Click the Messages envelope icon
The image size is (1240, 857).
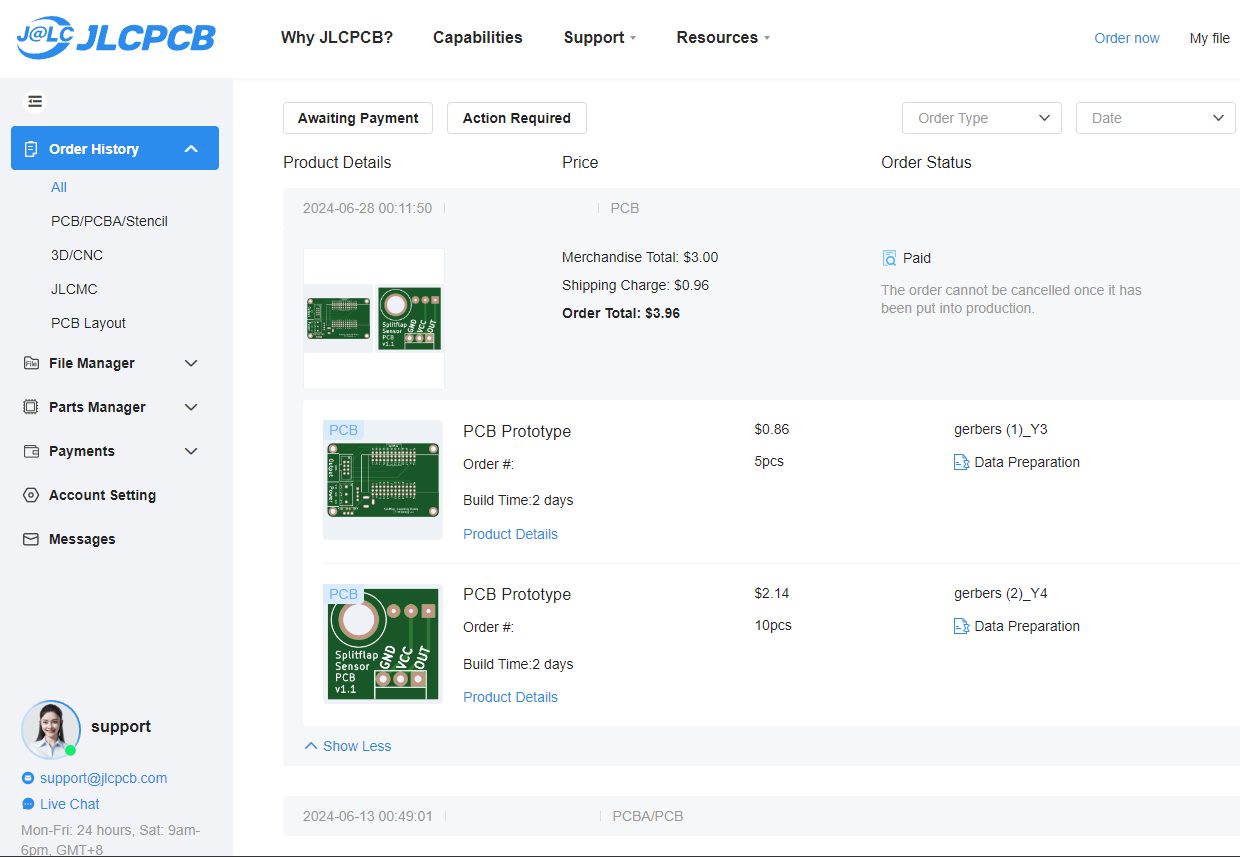(31, 539)
